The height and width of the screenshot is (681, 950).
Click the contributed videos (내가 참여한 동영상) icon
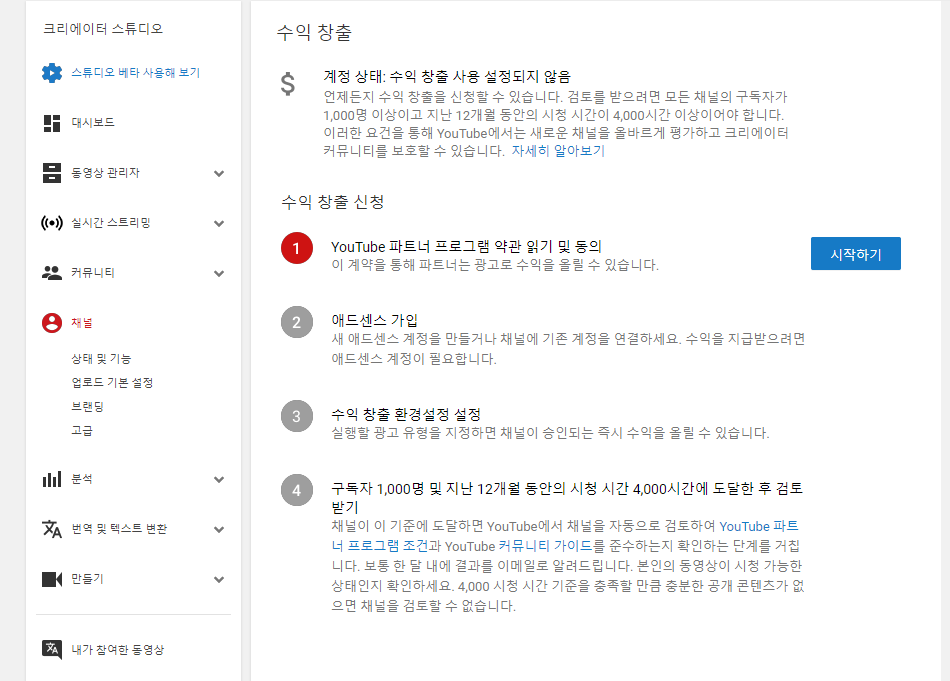[52, 649]
